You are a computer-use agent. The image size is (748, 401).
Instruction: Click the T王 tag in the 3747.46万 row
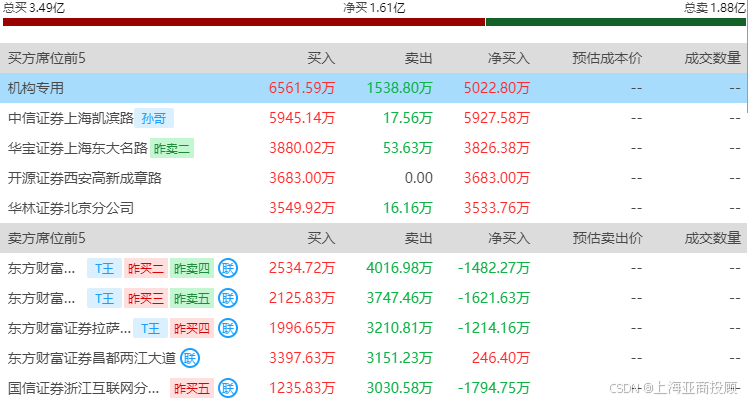[x=104, y=298]
